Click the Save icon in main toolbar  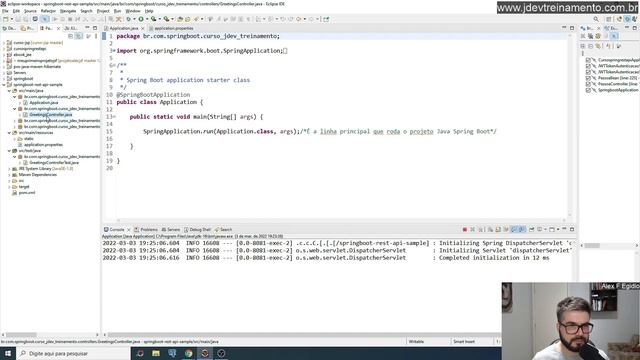[18, 19]
